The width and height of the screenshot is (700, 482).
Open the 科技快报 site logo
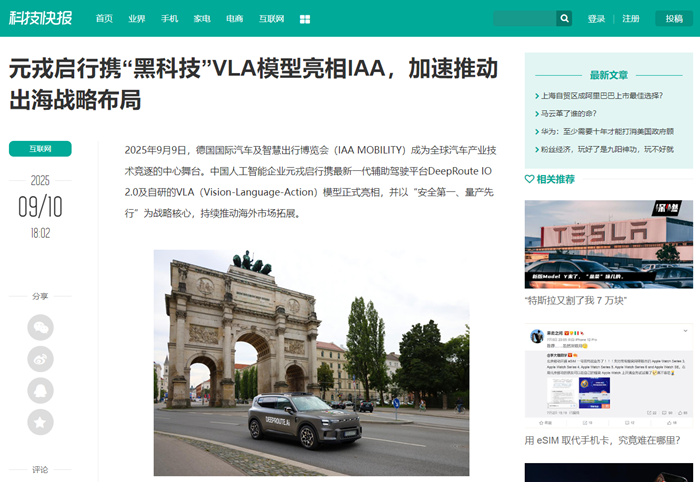41,18
